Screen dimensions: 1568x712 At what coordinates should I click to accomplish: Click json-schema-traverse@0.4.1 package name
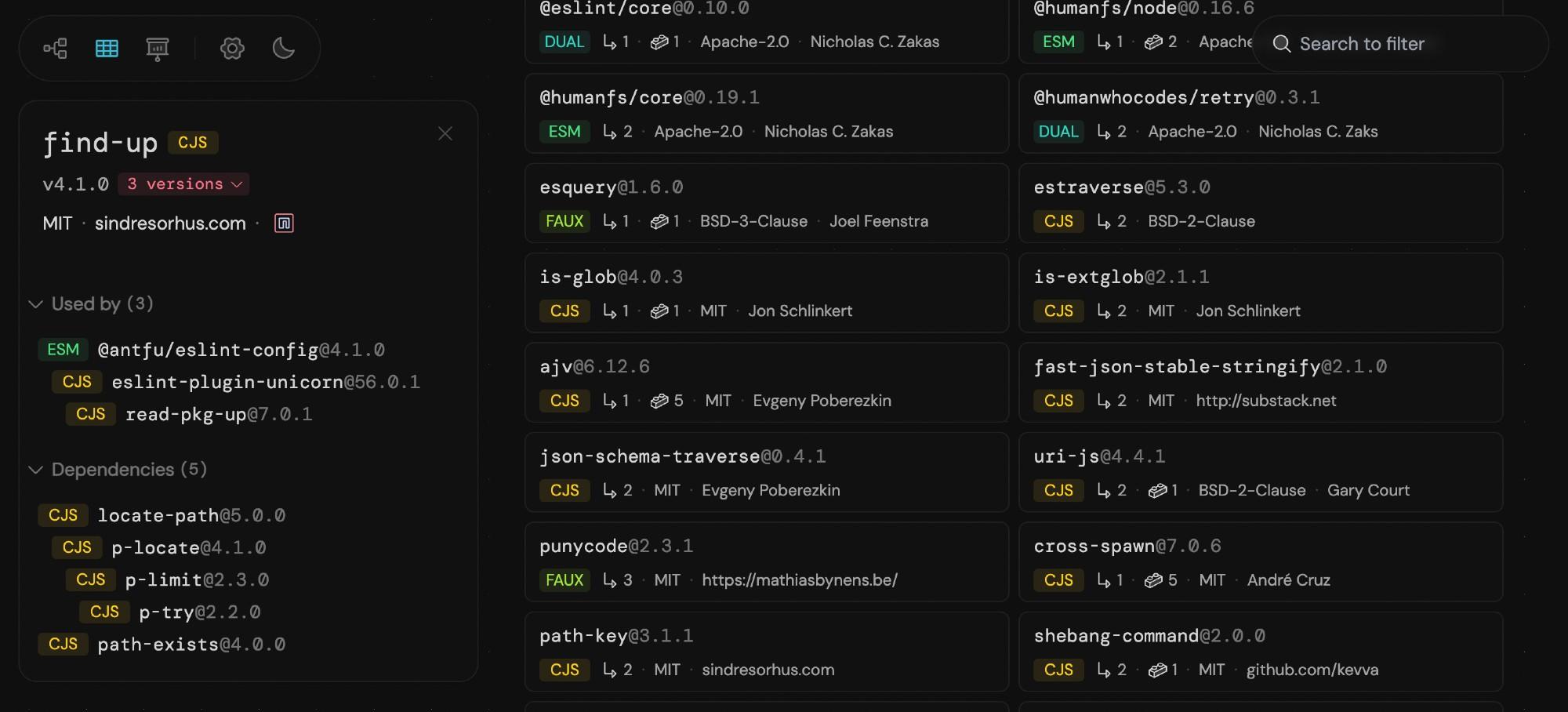pos(682,456)
